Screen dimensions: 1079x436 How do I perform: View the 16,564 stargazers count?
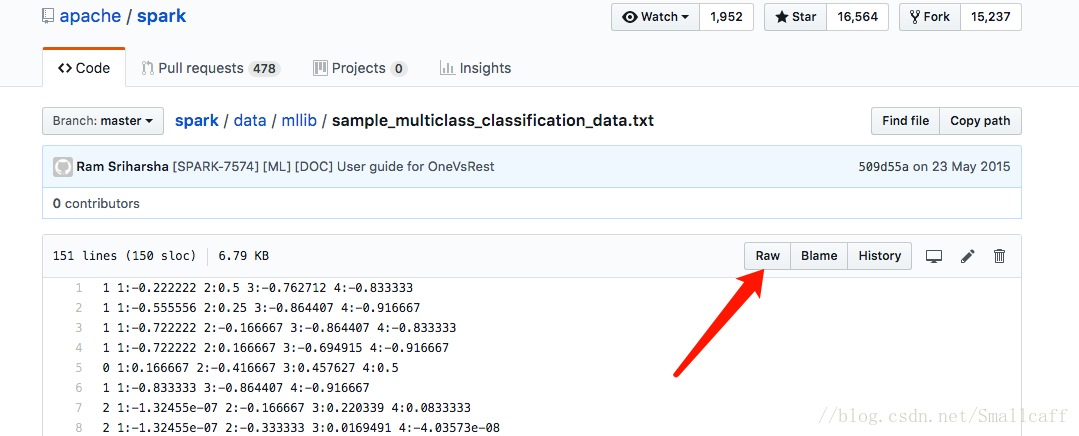[x=857, y=17]
